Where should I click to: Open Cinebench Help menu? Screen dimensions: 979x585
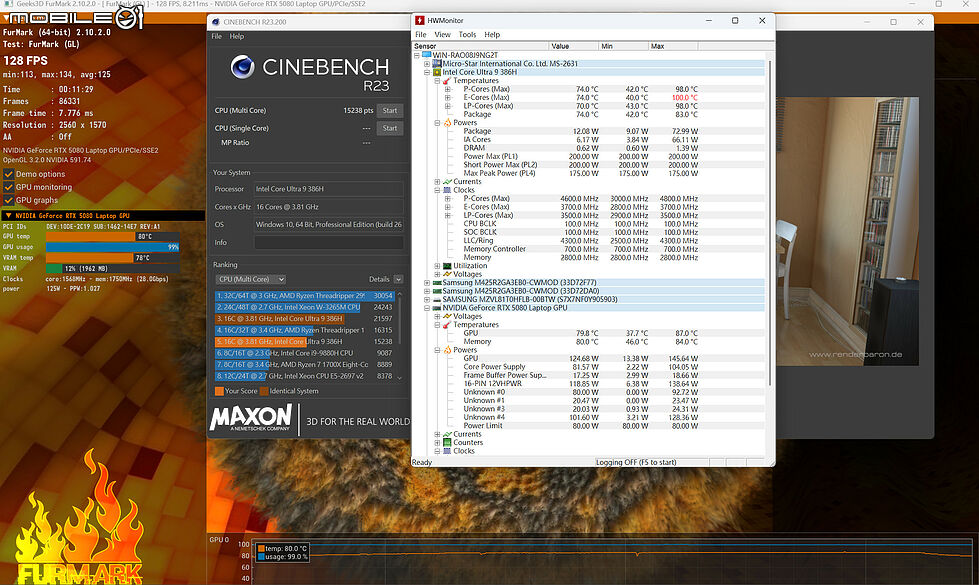click(237, 36)
